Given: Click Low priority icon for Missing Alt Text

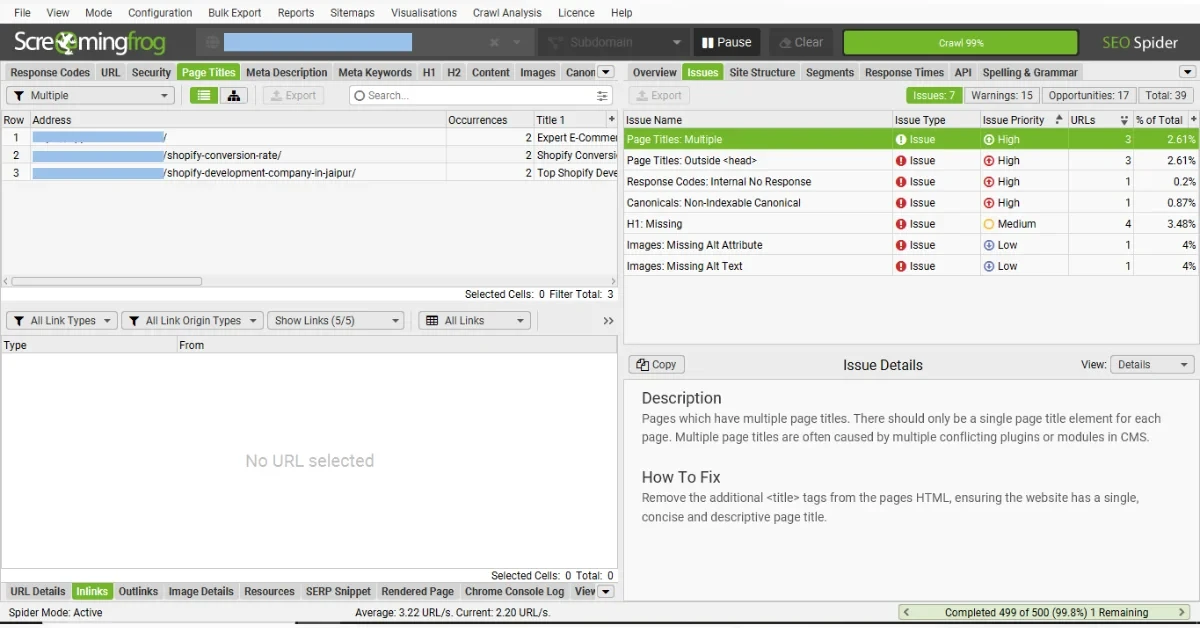Looking at the screenshot, I should pyautogui.click(x=989, y=266).
